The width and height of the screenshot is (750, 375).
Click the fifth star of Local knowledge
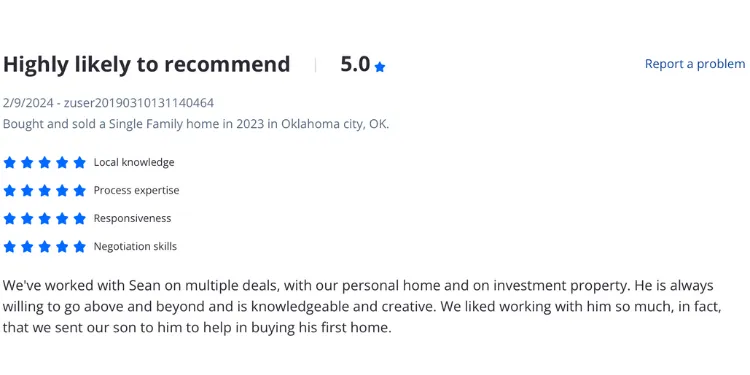point(79,163)
